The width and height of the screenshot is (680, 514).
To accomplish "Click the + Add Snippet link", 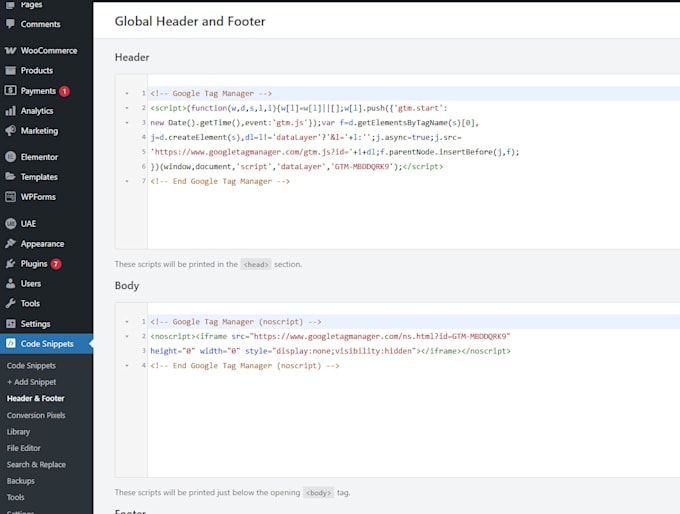I will pyautogui.click(x=32, y=382).
